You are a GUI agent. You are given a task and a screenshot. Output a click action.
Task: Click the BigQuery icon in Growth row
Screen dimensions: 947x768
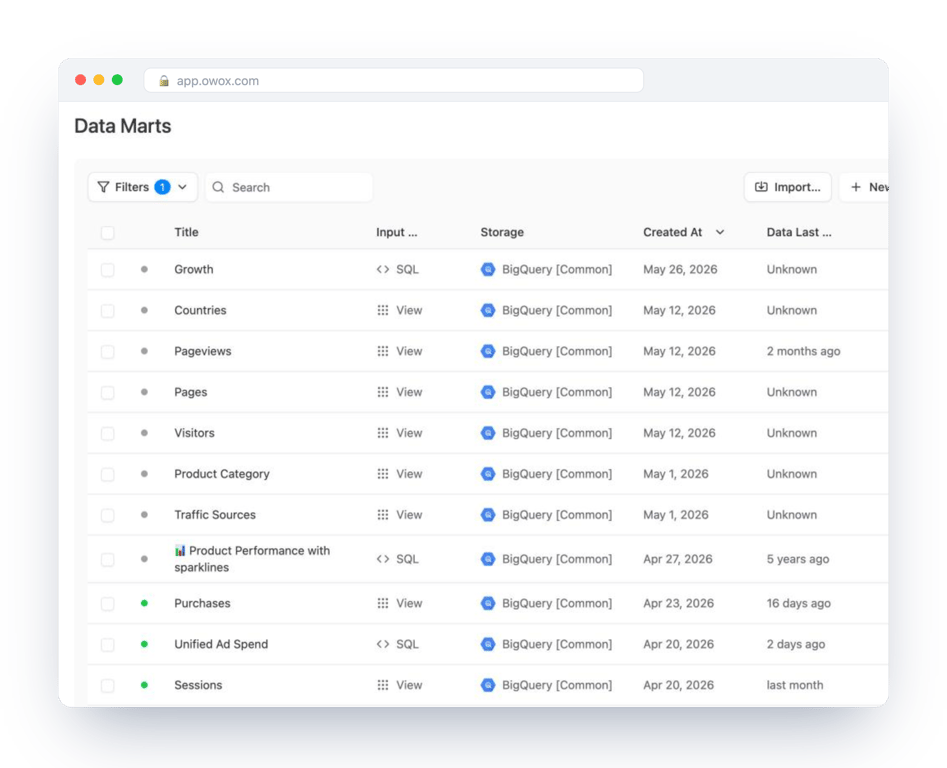(x=488, y=269)
